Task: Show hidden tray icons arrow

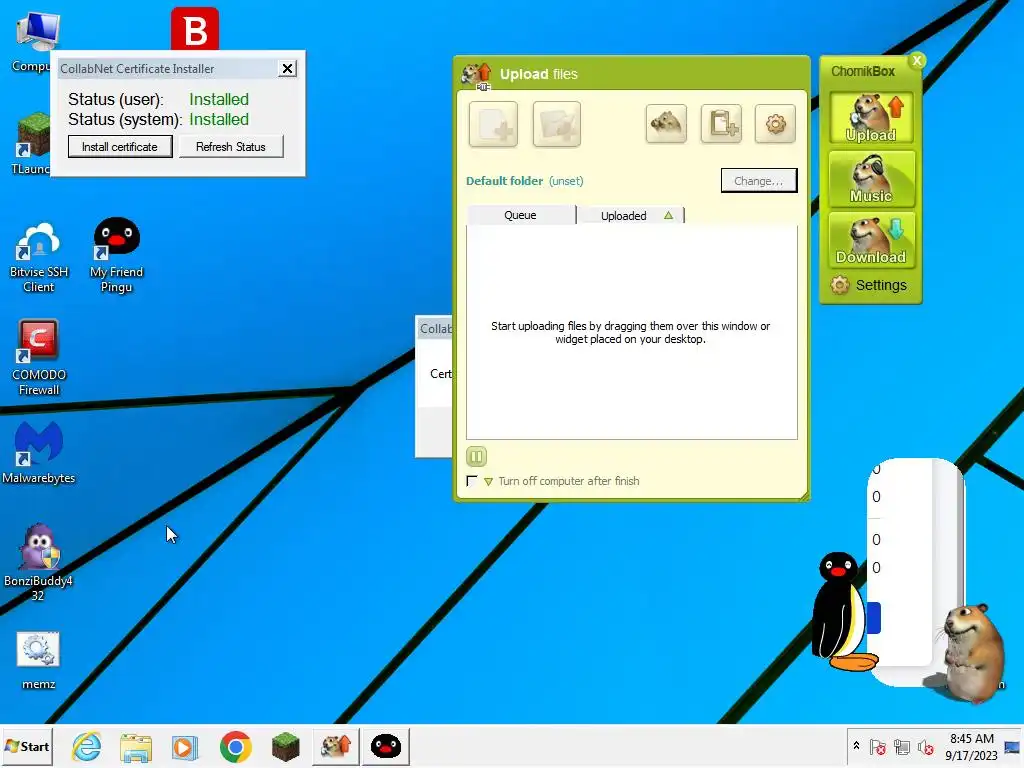Action: (x=856, y=746)
